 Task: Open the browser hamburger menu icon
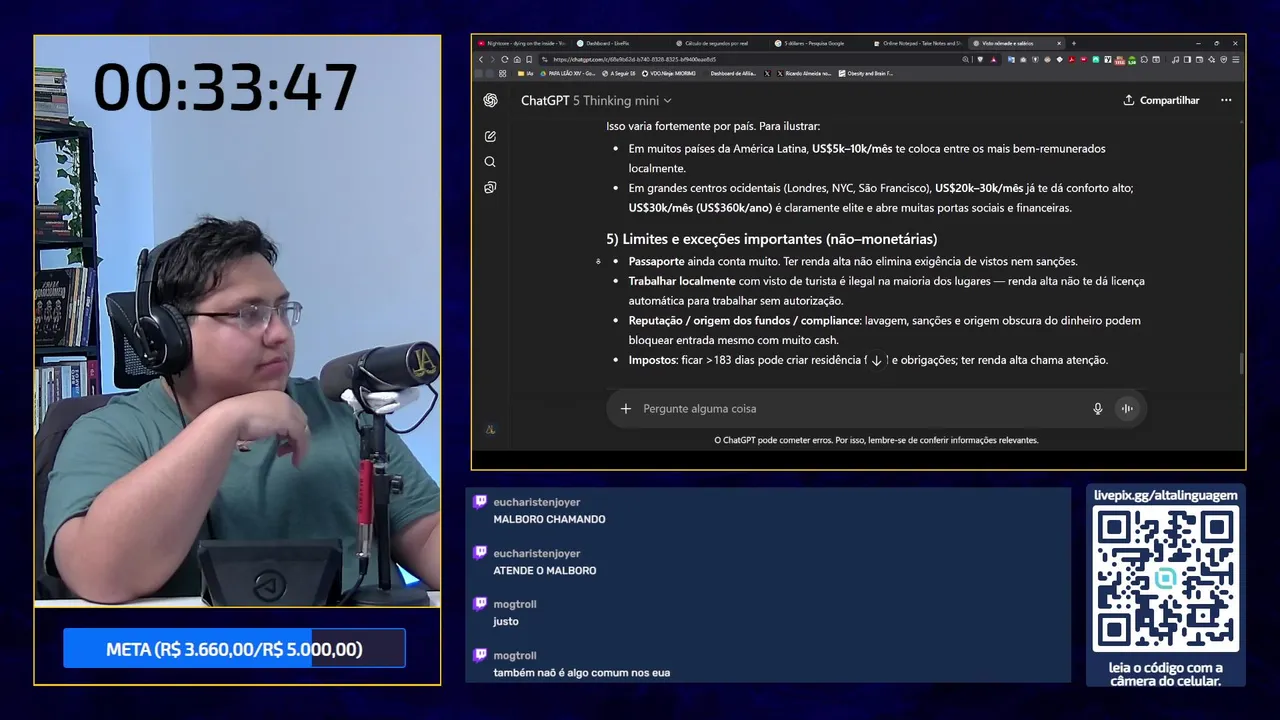1236,59
